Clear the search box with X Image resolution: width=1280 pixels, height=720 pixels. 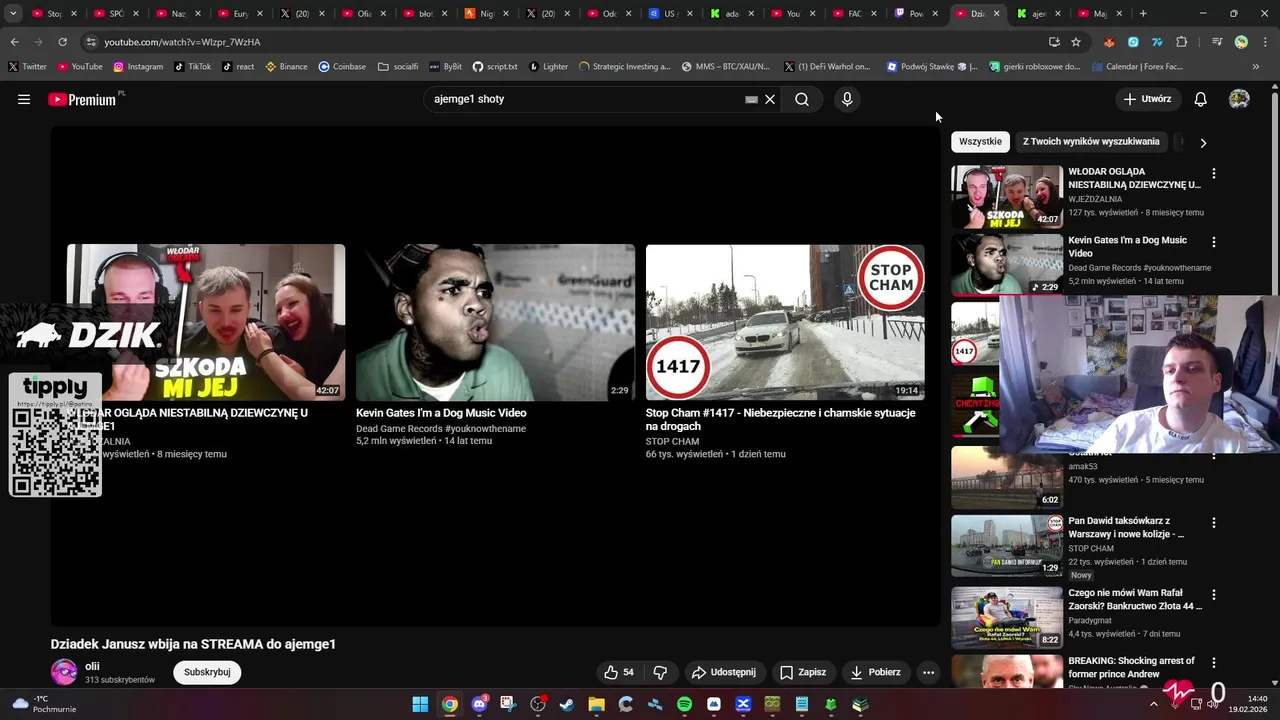coord(770,99)
